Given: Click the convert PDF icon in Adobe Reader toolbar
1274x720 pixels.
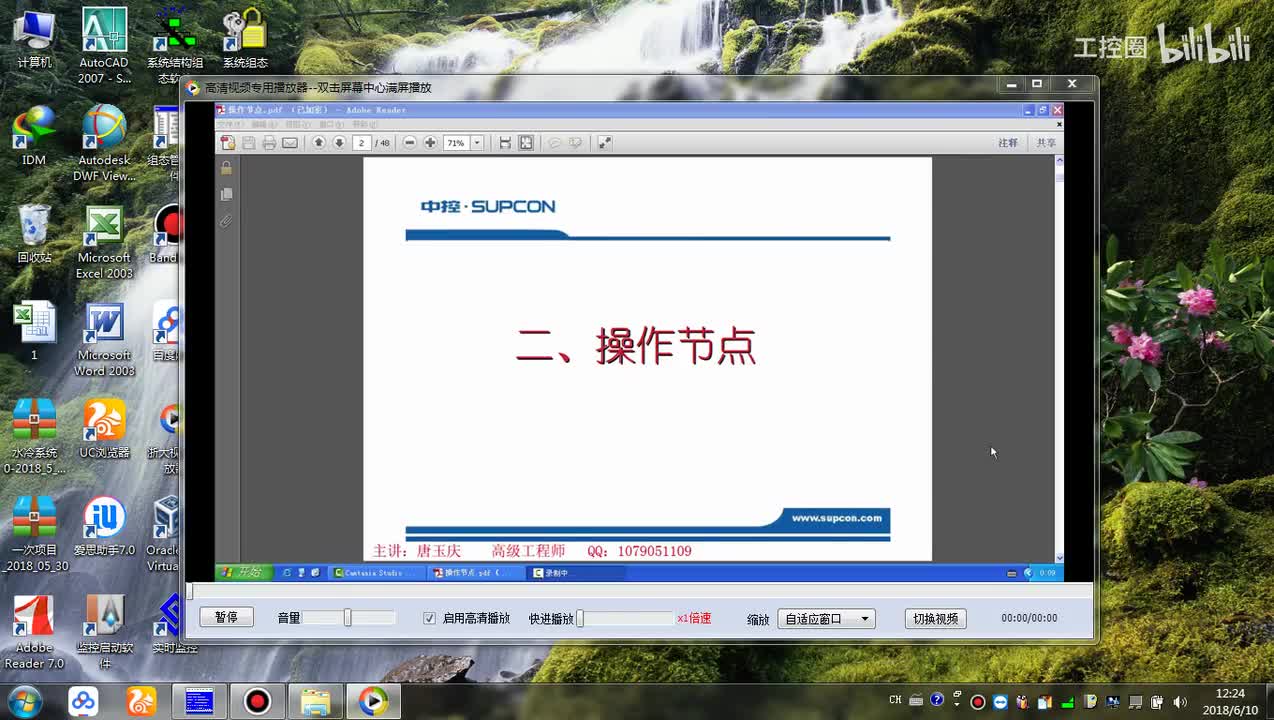Looking at the screenshot, I should [228, 143].
